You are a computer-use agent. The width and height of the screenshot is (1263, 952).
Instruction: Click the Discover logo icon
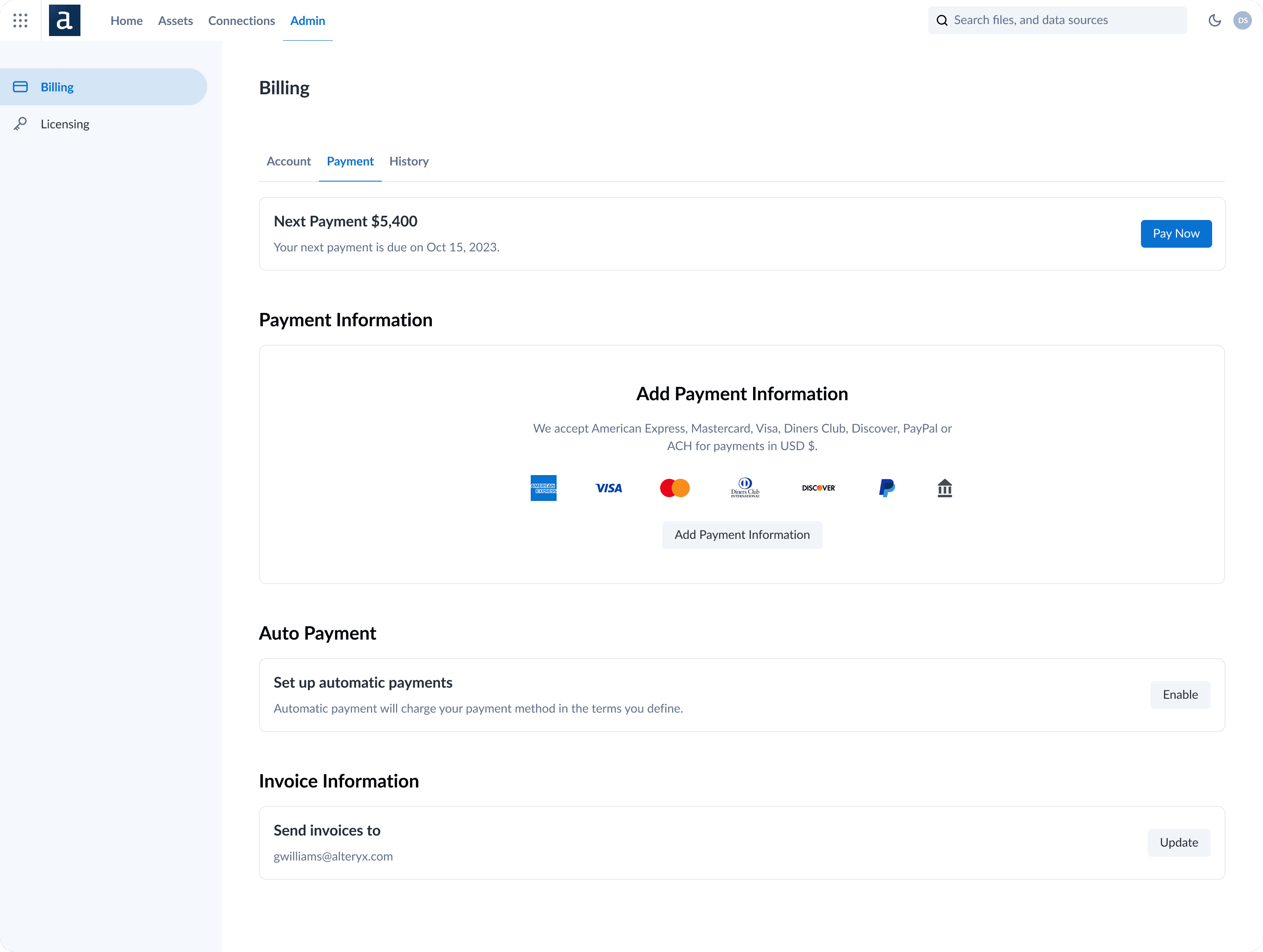[x=818, y=488]
